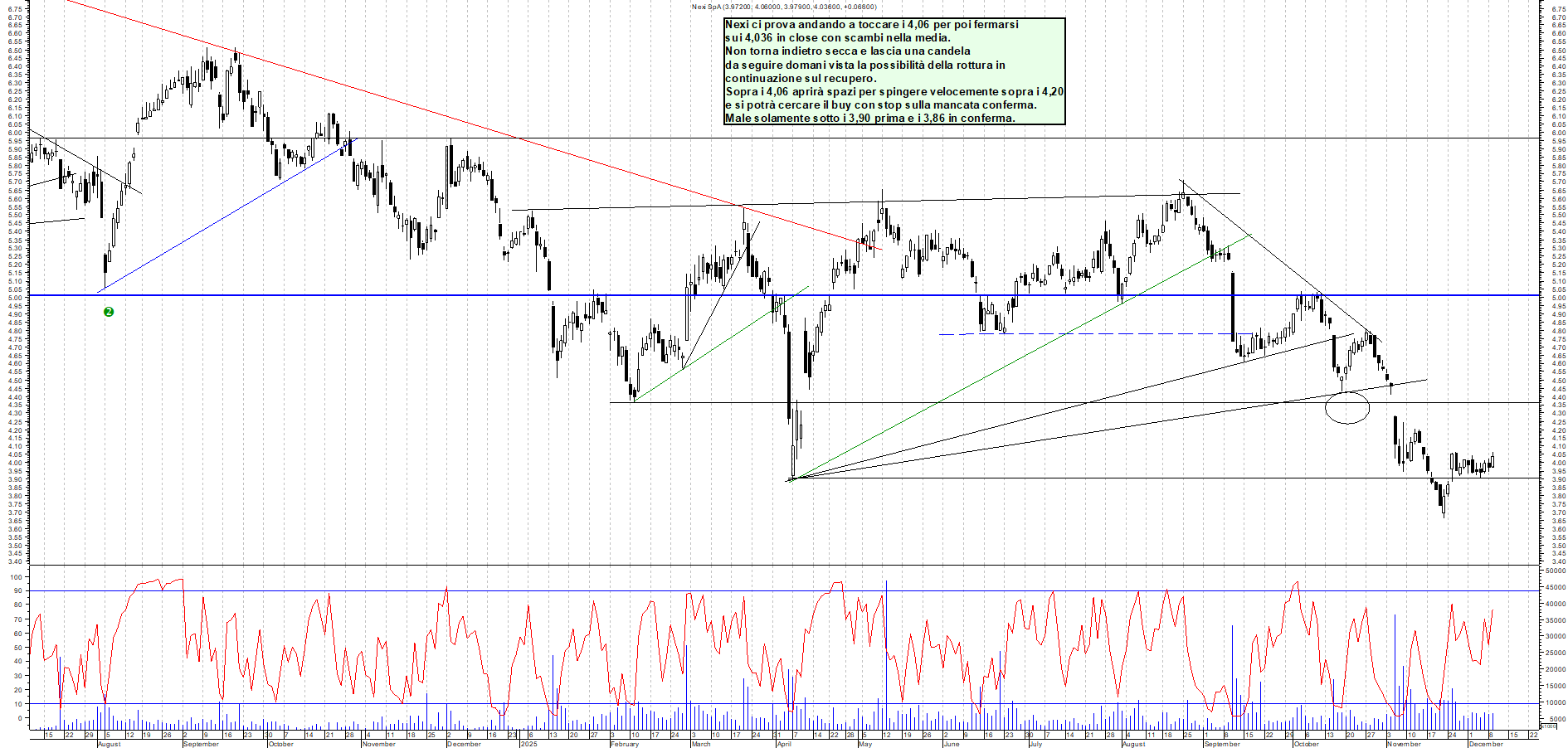Pick the May label on time axis
The image size is (1568, 748).
pos(865,744)
